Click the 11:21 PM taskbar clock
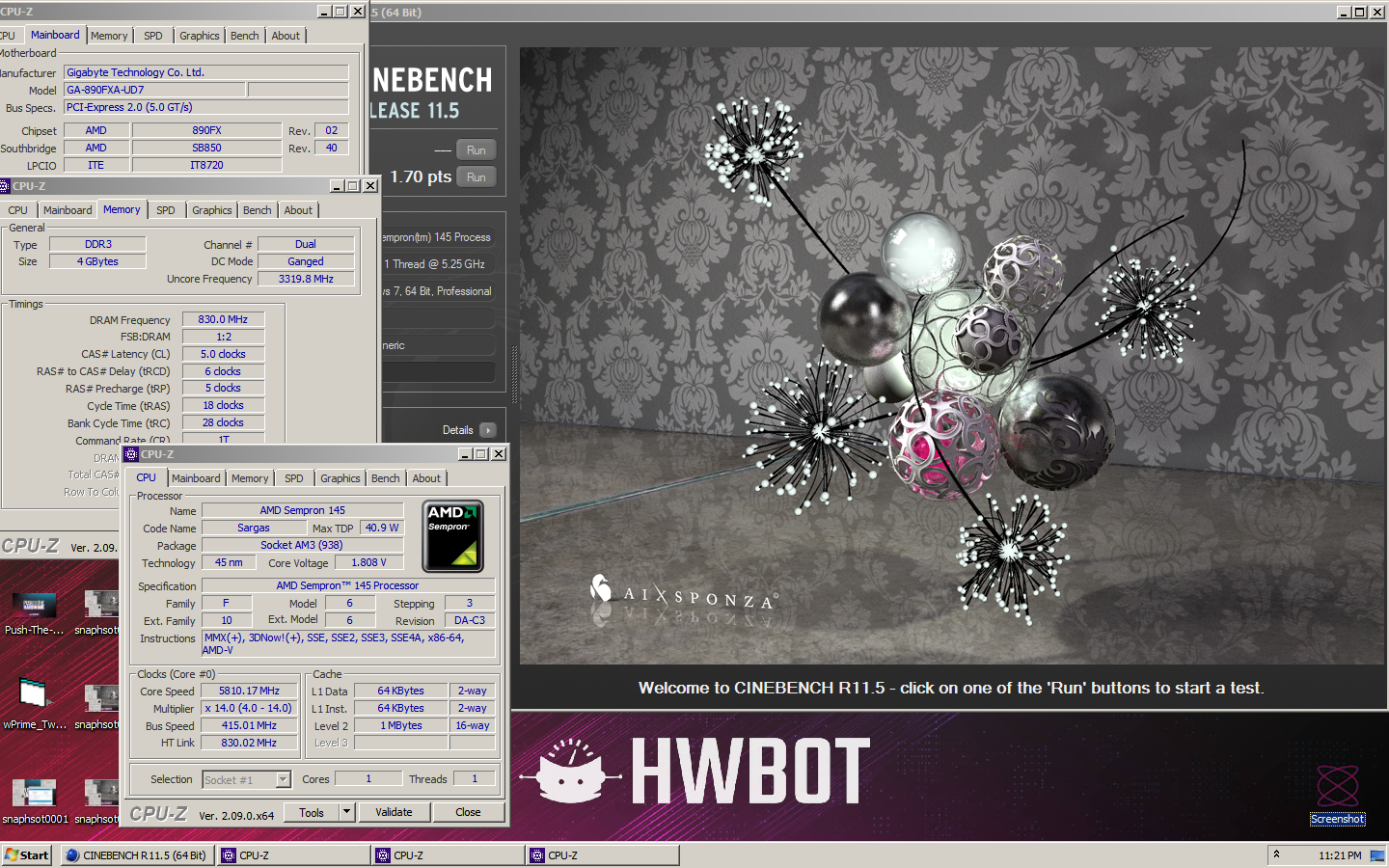1389x868 pixels. [1340, 855]
